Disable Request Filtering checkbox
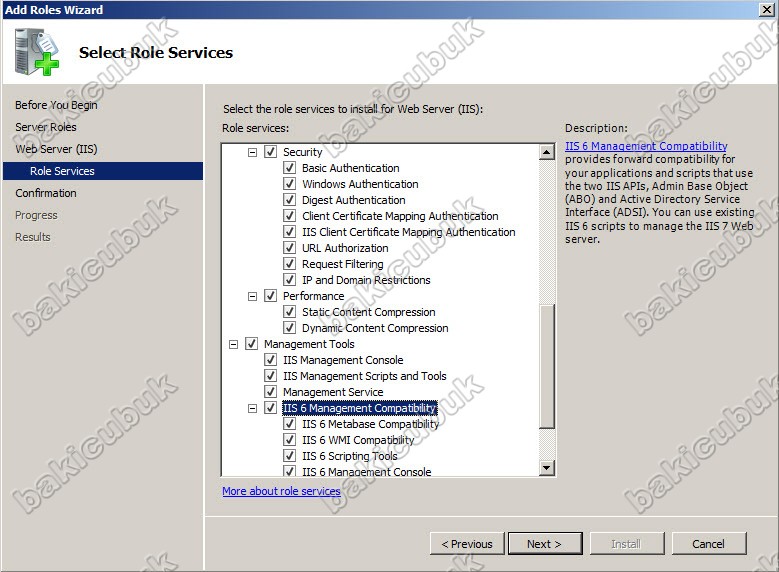 click(289, 264)
